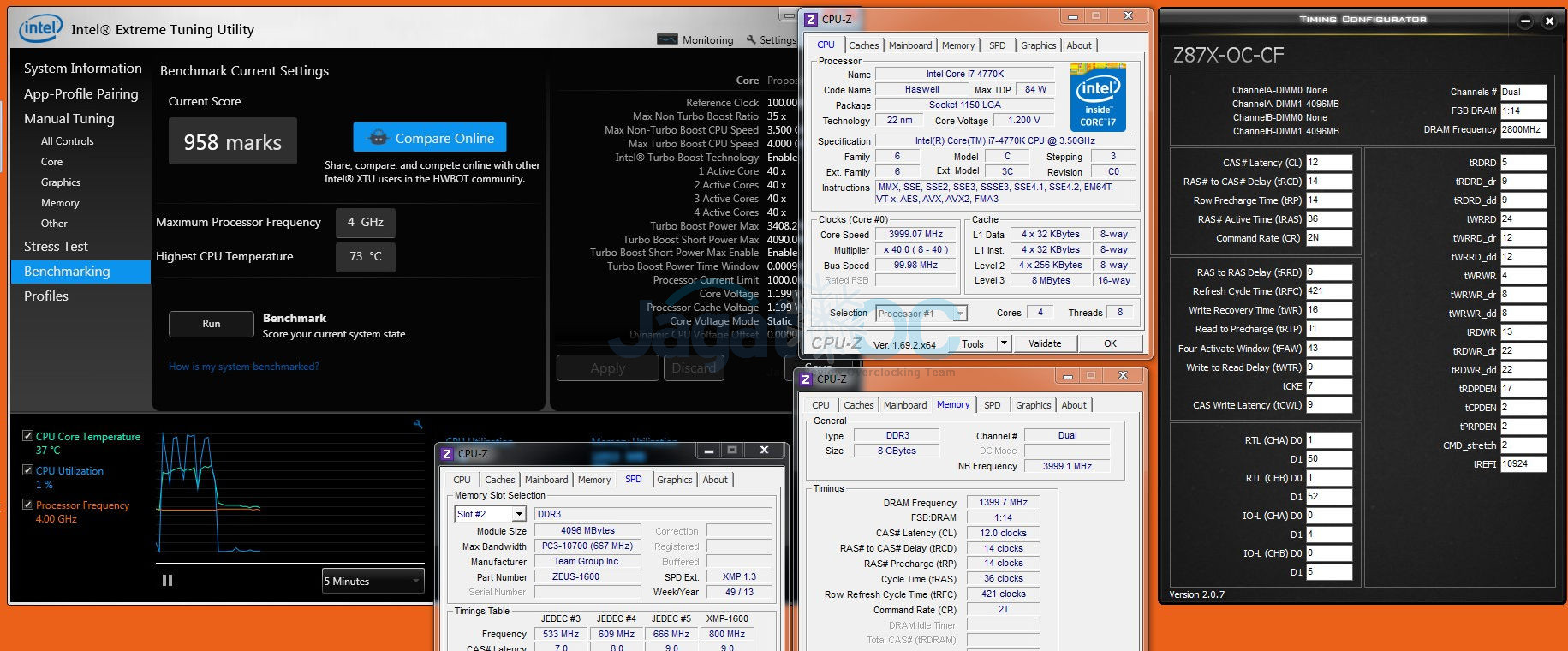Switch to Caches tab in top CPU-Z window
The height and width of the screenshot is (651, 1568).
click(863, 45)
